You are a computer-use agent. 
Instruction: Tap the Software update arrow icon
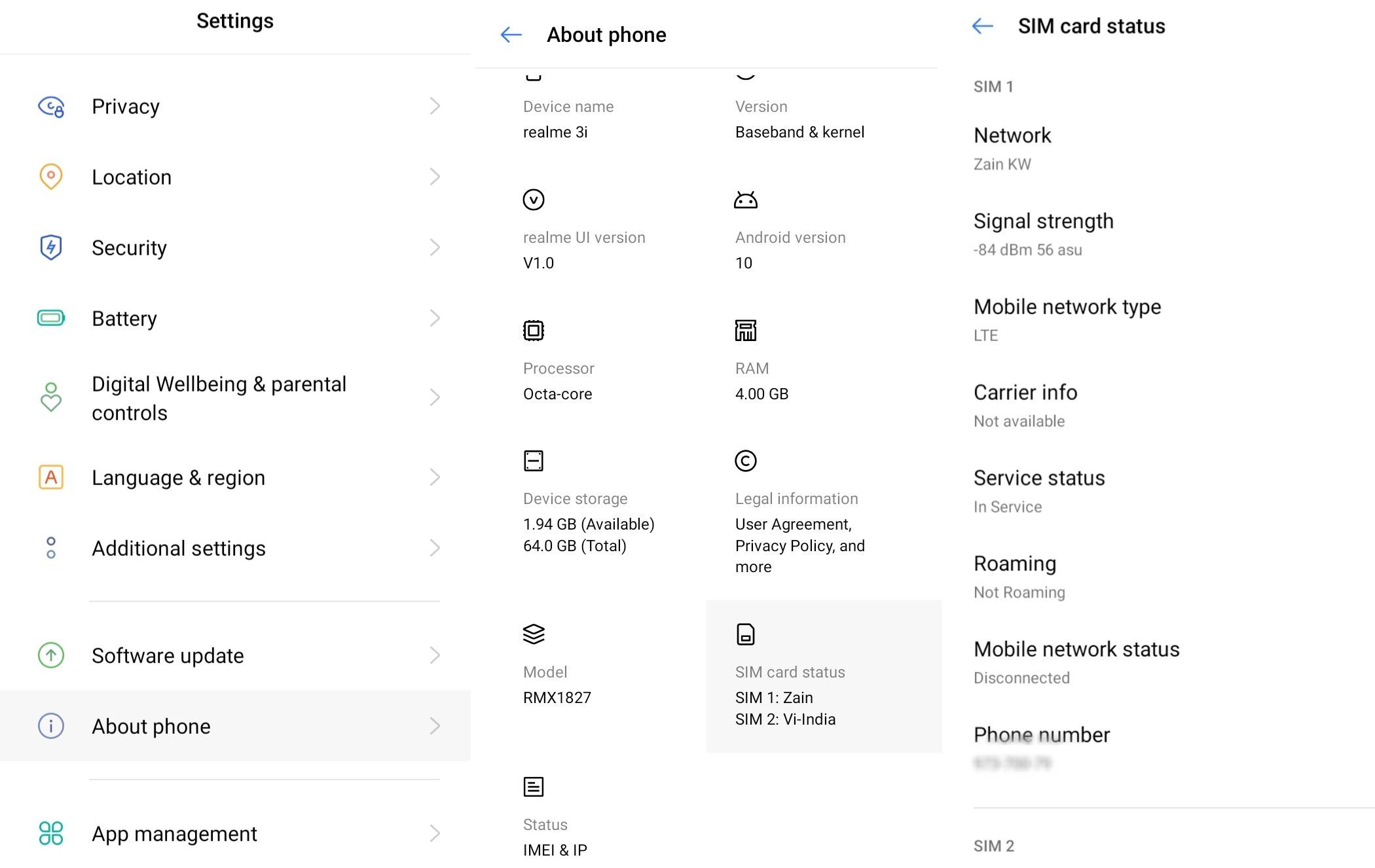[x=51, y=655]
